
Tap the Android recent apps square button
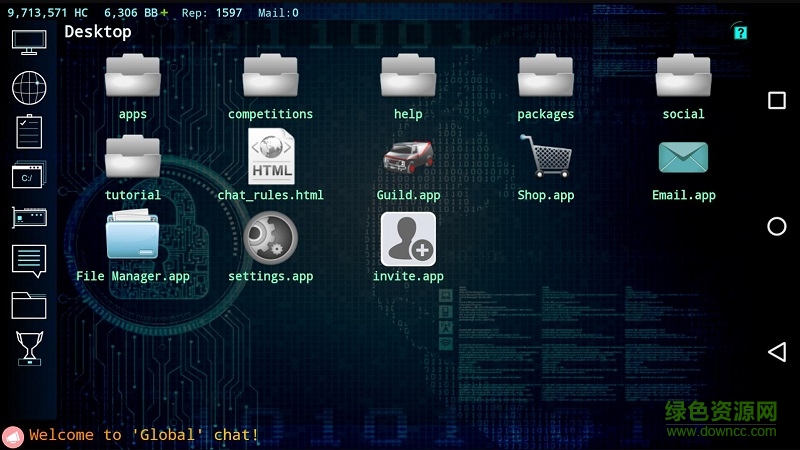777,101
